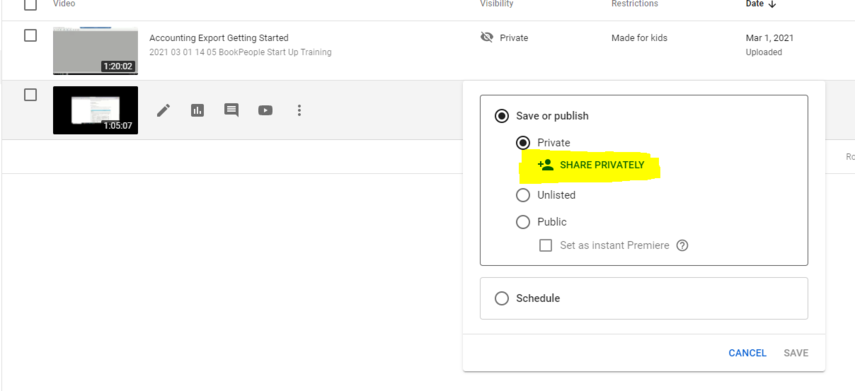Click the BookPeople Start Up Training description
855x391 pixels.
(240, 52)
